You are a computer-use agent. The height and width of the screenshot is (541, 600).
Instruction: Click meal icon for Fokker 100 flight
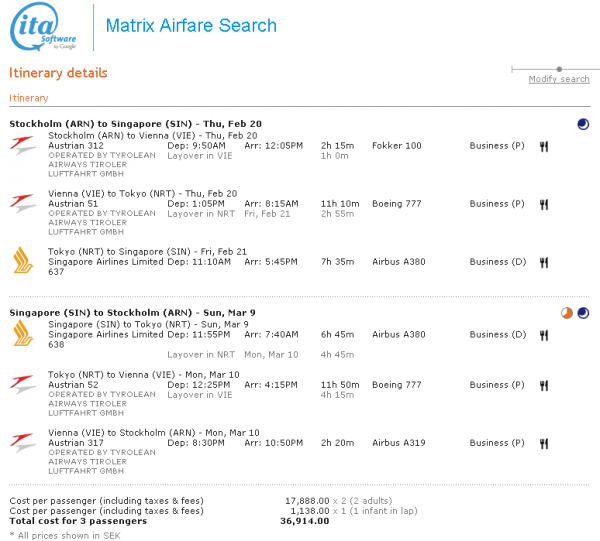tap(545, 146)
